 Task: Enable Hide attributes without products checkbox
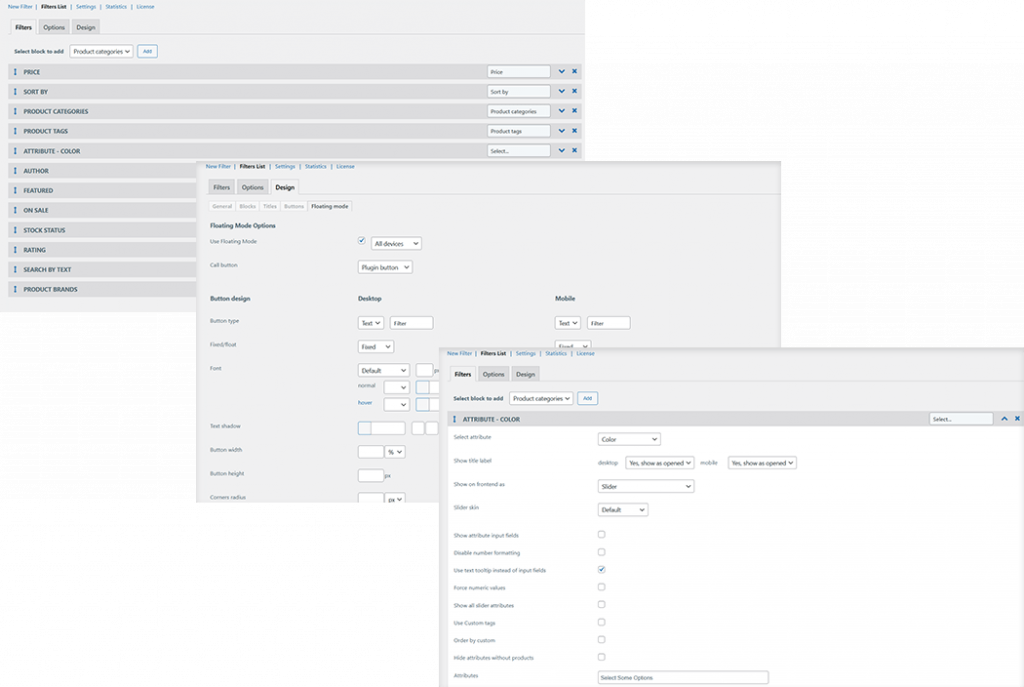click(x=601, y=657)
